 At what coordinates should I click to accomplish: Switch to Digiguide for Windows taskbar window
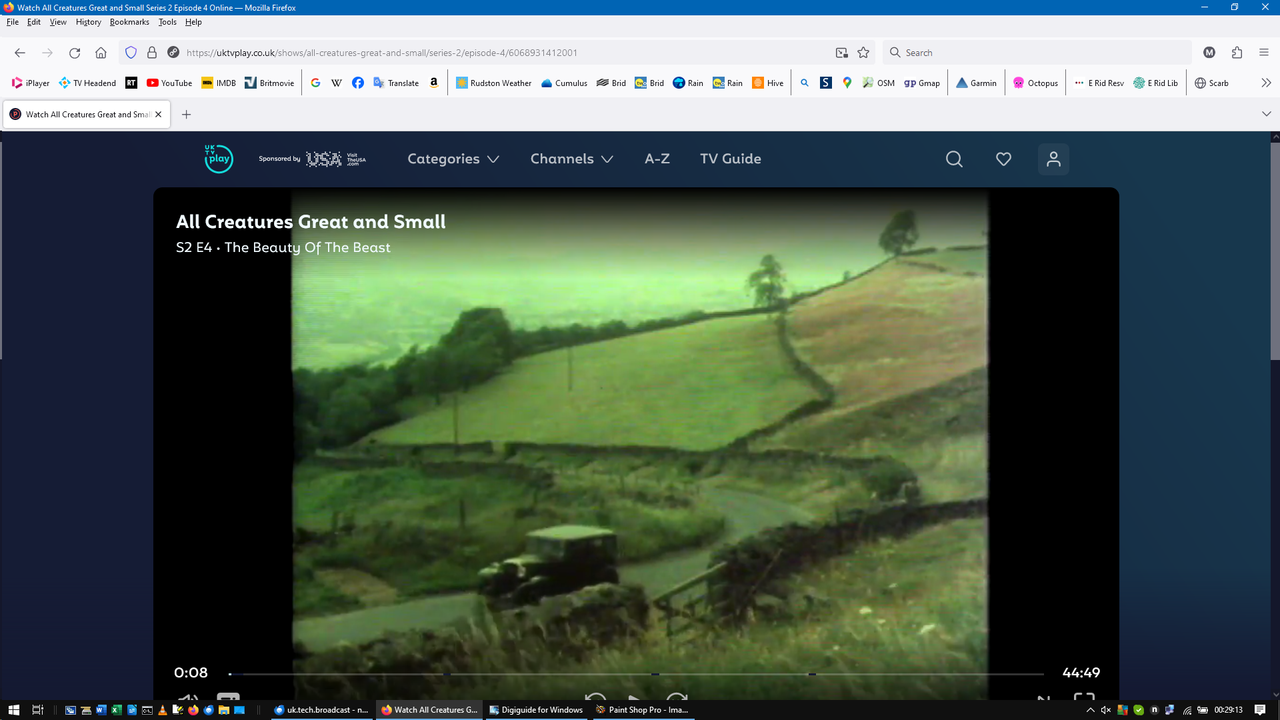[x=537, y=710]
